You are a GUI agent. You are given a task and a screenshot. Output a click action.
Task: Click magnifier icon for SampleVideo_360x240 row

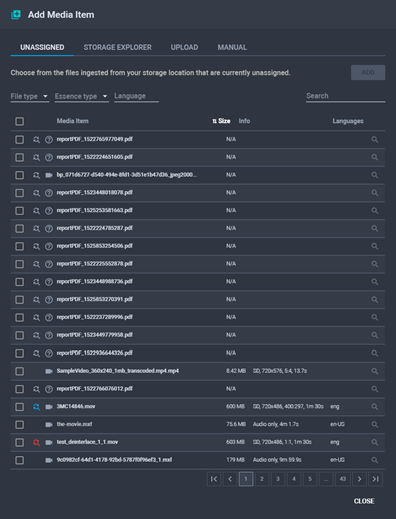pyautogui.click(x=375, y=371)
